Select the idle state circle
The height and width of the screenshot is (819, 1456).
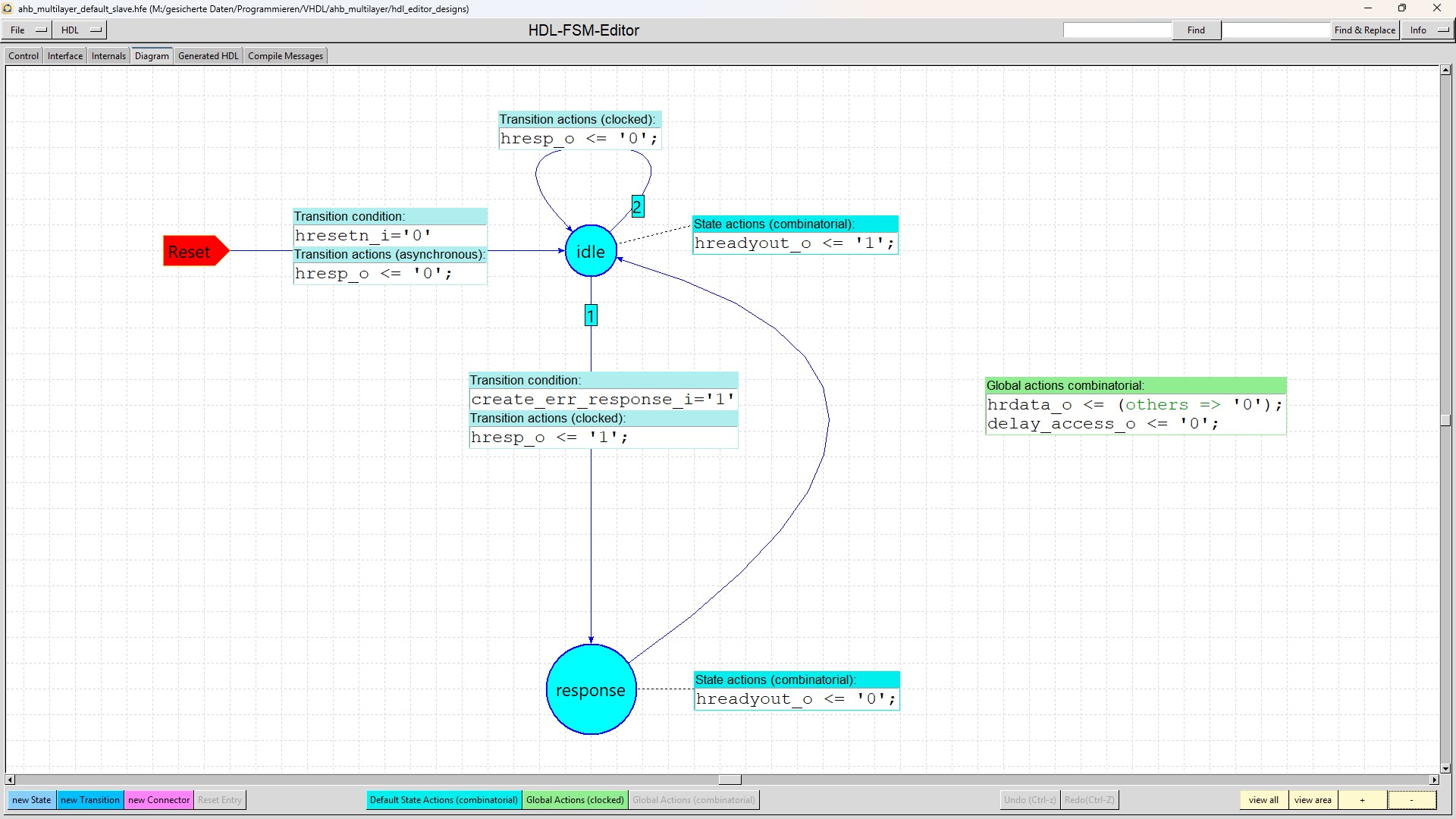pyautogui.click(x=590, y=251)
